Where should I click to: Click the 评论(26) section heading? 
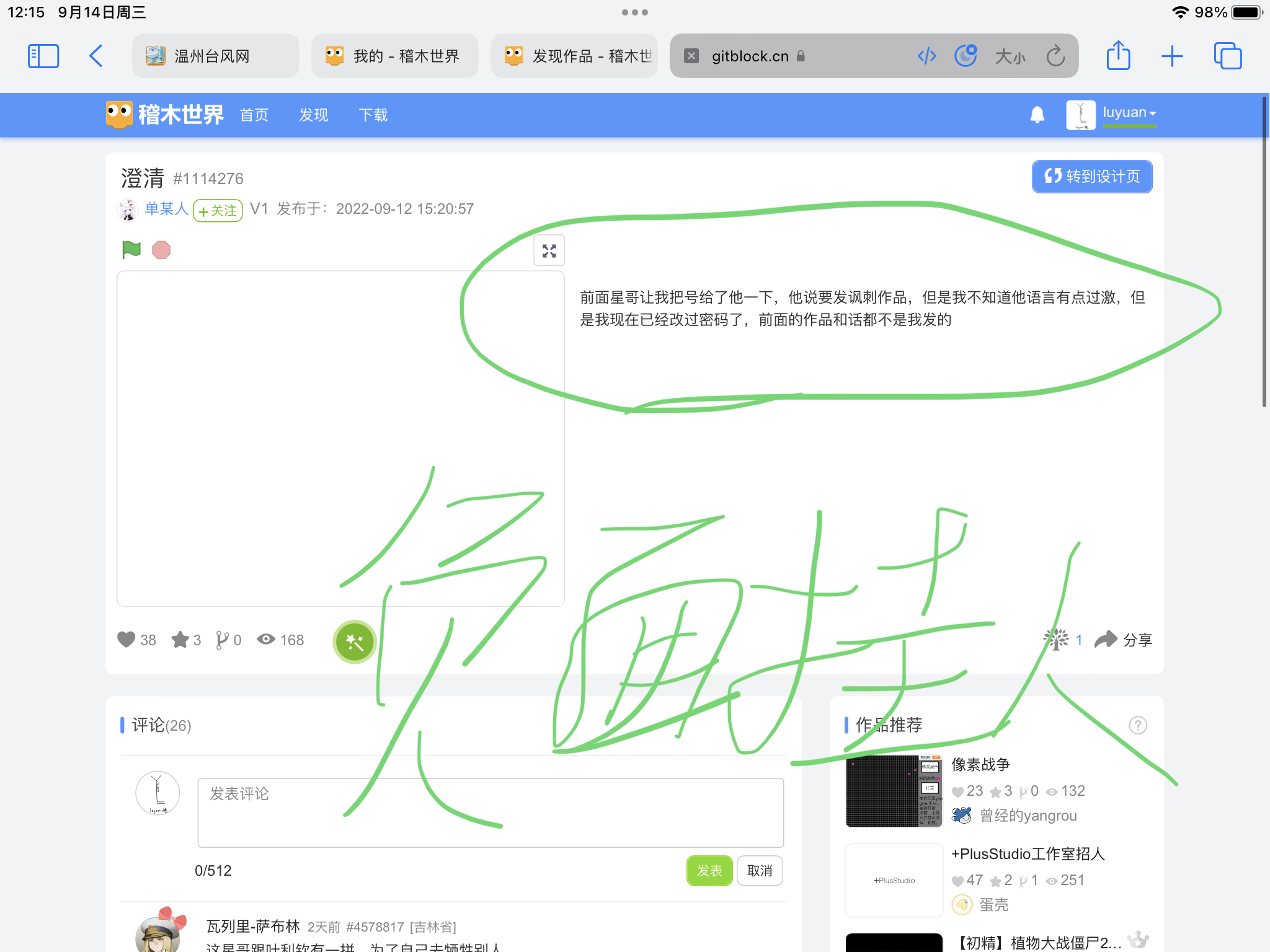pos(161,725)
